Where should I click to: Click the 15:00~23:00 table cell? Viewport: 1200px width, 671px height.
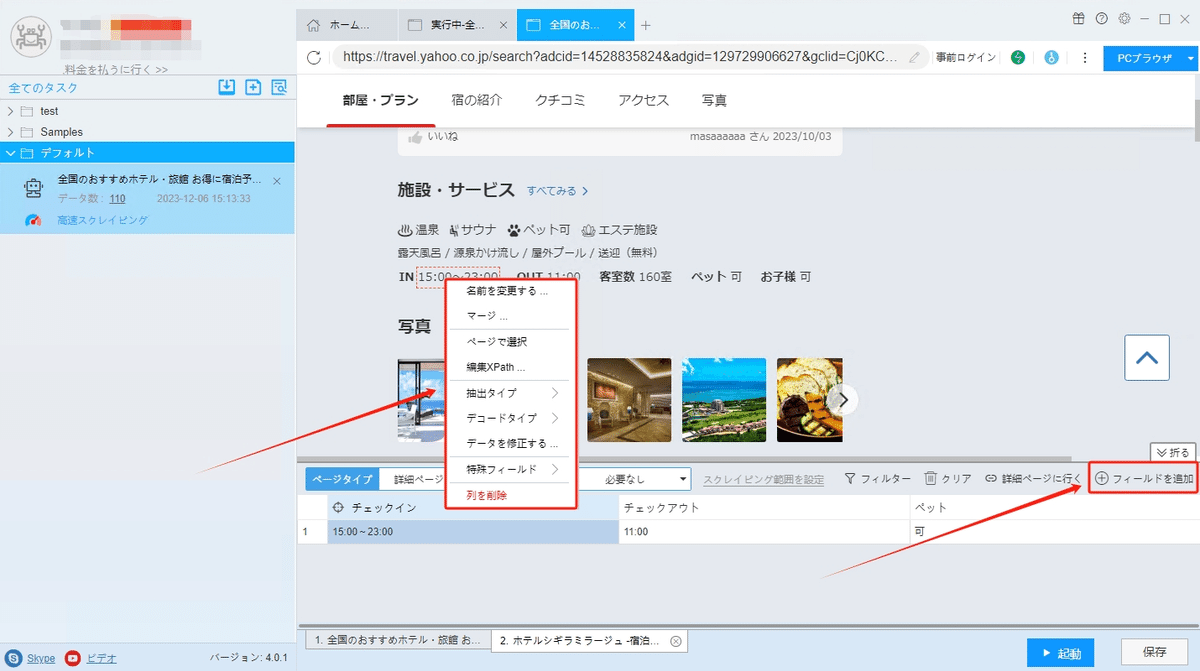472,532
